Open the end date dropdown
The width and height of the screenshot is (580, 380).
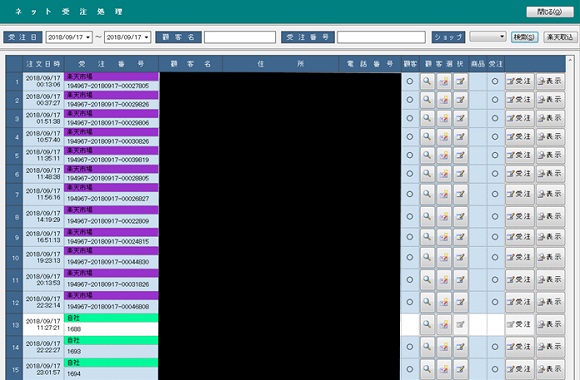click(146, 37)
